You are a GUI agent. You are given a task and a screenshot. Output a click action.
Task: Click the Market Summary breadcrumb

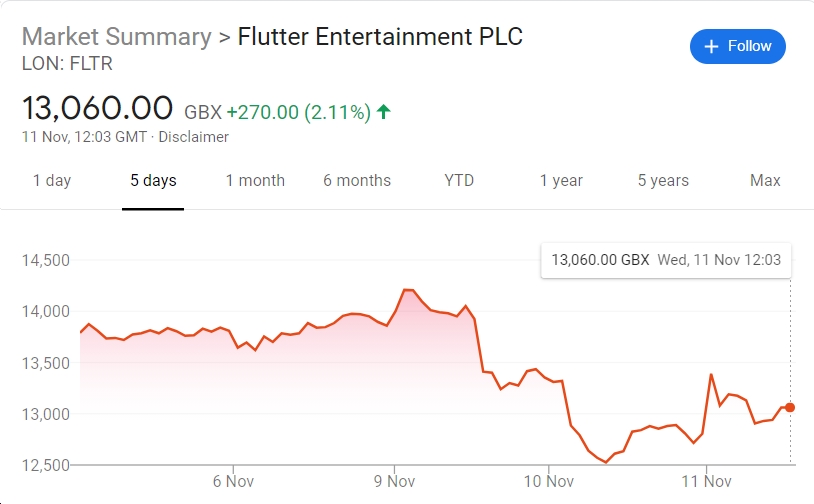[116, 37]
